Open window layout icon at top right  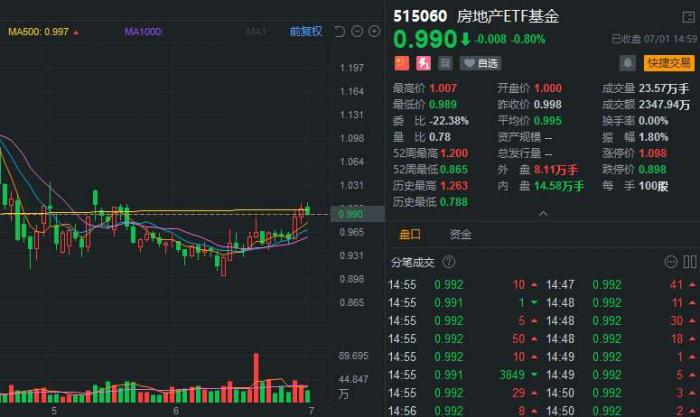[688, 17]
